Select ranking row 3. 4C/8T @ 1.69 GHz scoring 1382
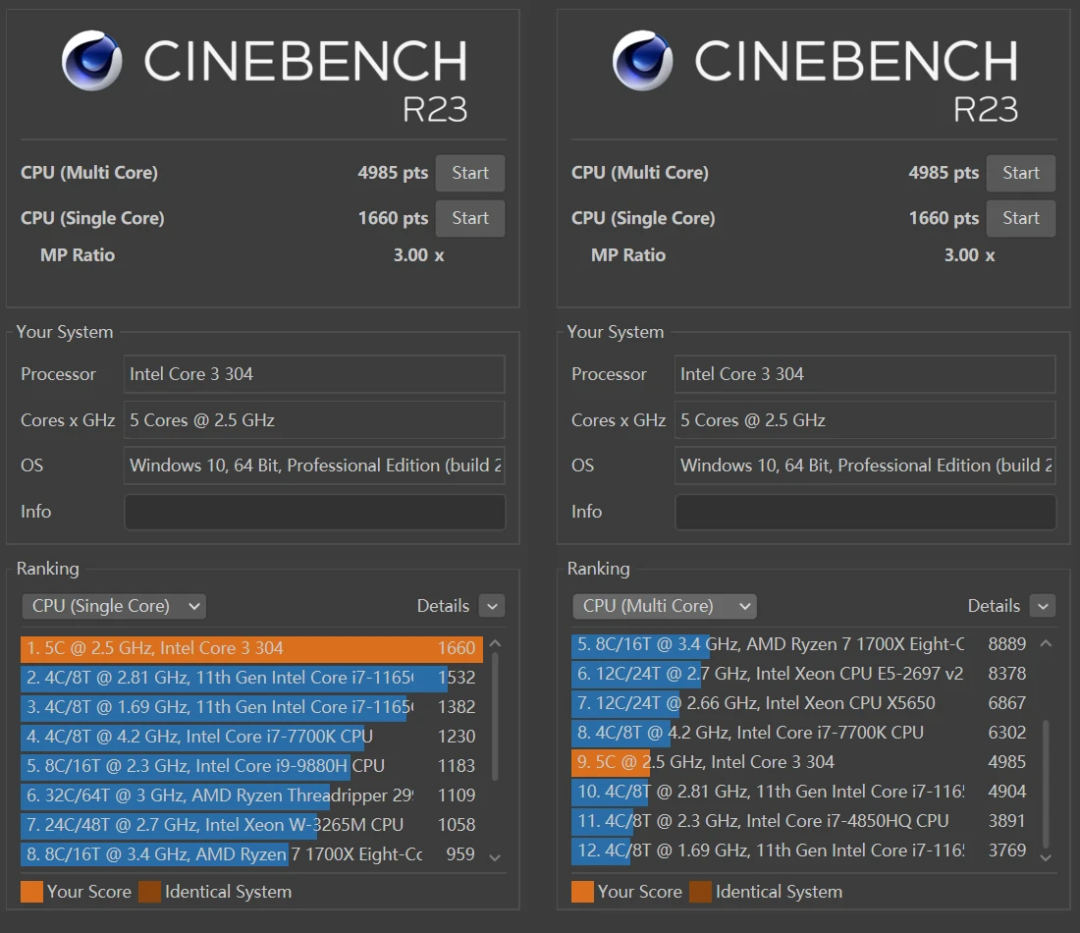 tap(251, 707)
